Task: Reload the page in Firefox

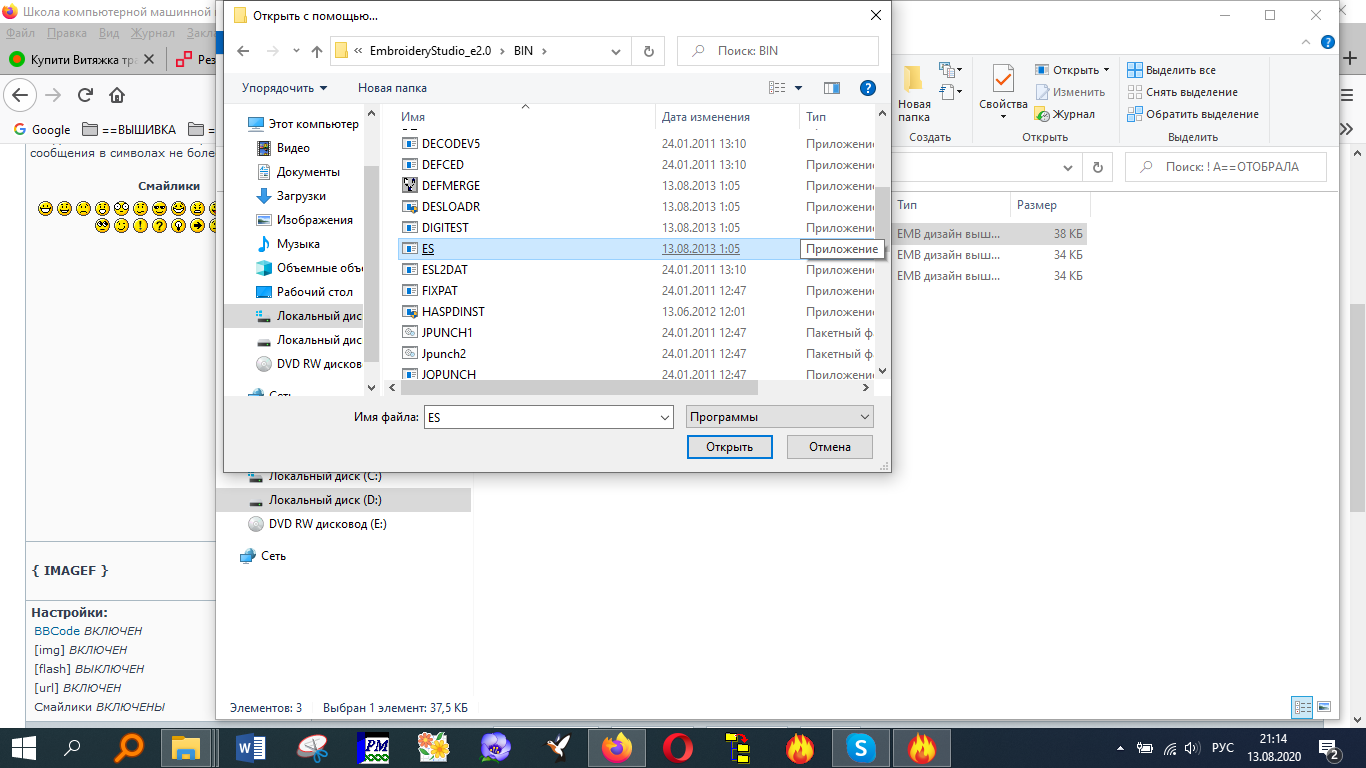Action: 85,95
